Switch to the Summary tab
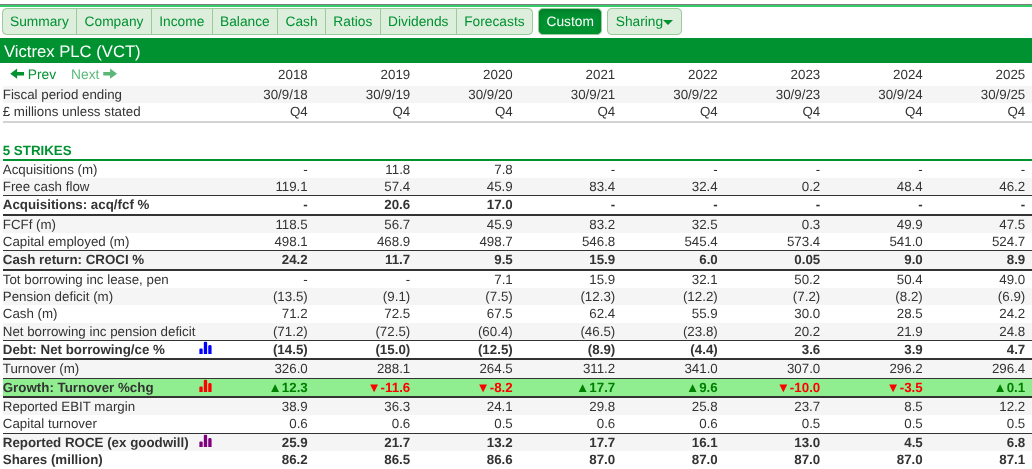1032x469 pixels. click(39, 21)
